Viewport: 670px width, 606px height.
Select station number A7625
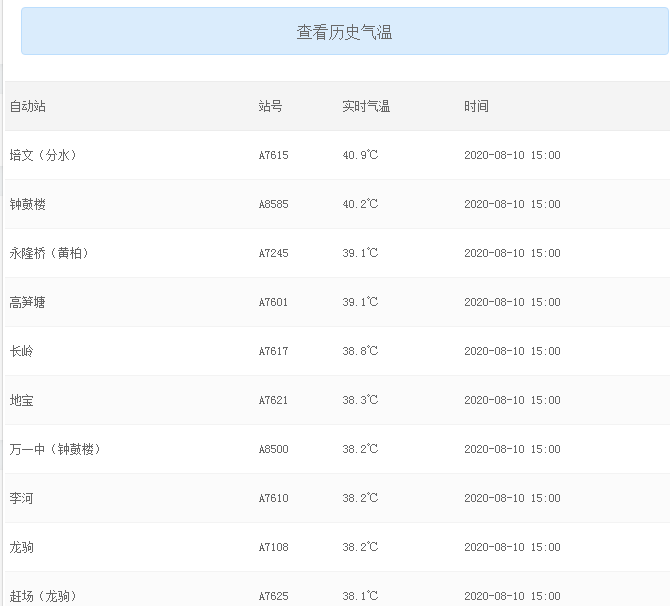[x=273, y=596]
